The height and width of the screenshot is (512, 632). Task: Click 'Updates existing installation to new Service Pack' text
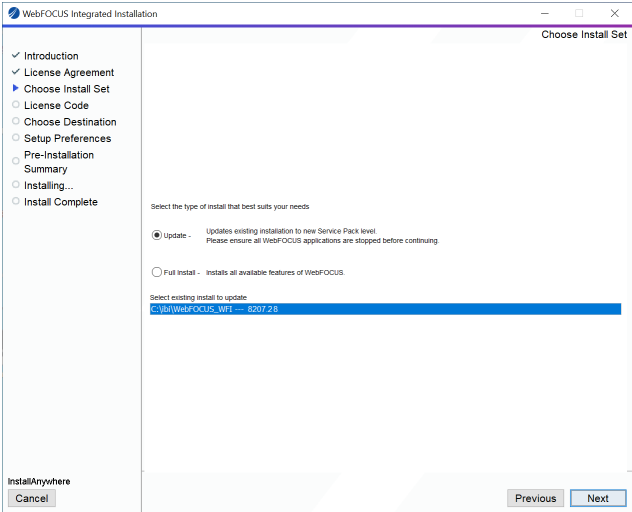click(291, 231)
